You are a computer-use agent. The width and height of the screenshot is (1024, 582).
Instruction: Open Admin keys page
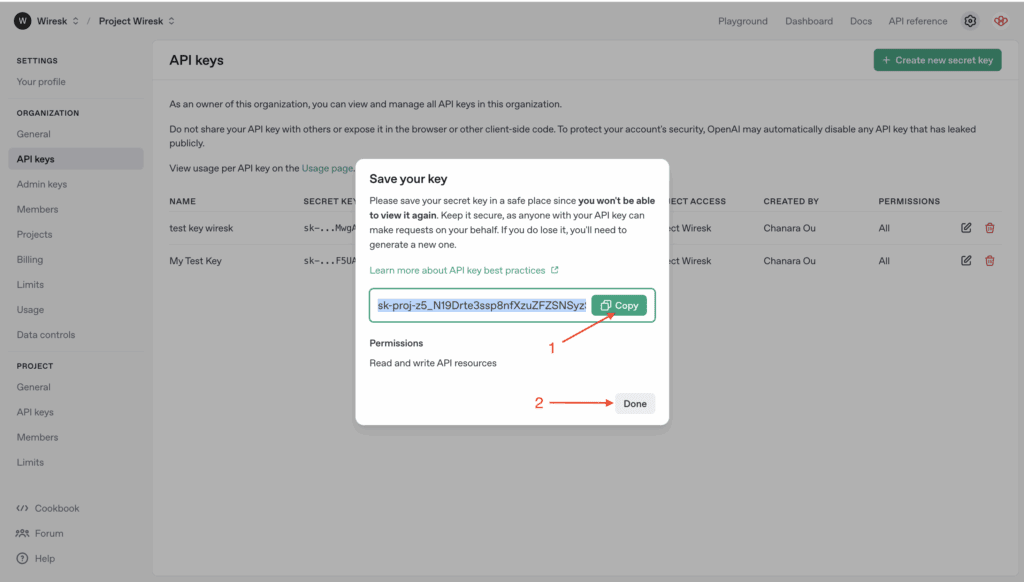(42, 184)
